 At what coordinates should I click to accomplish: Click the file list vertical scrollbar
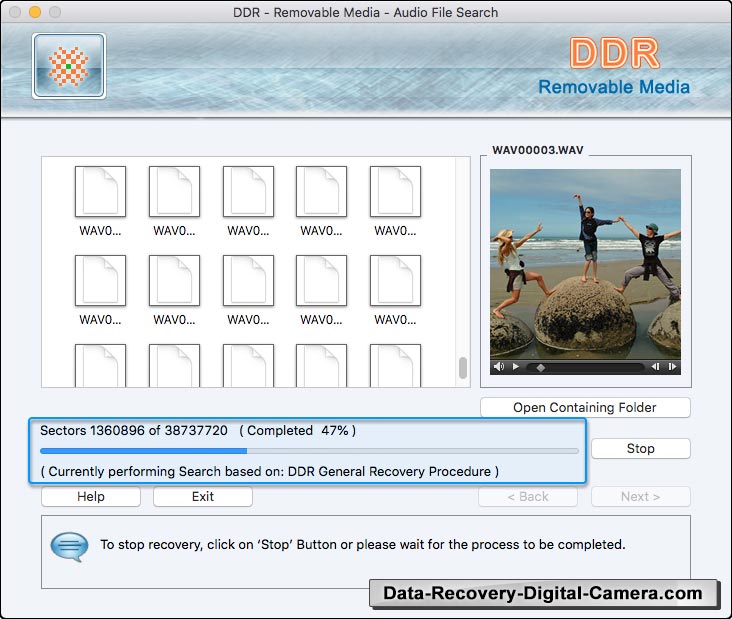(463, 367)
